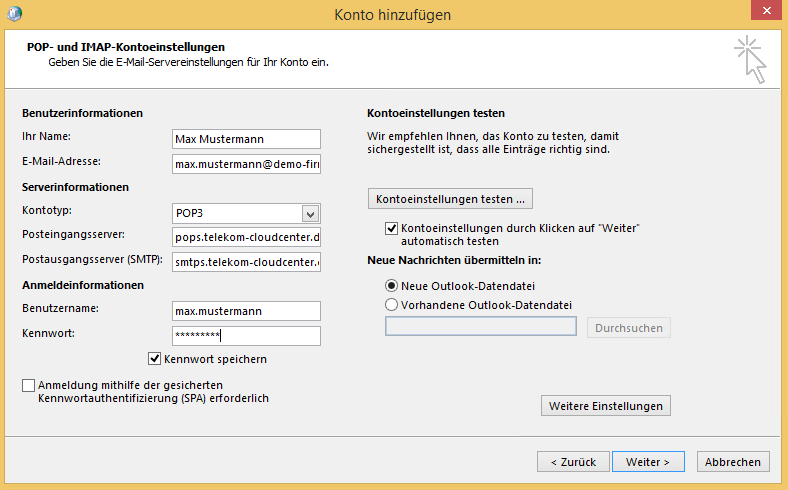Cancel with the Abbrechen button
788x490 pixels.
point(734,461)
